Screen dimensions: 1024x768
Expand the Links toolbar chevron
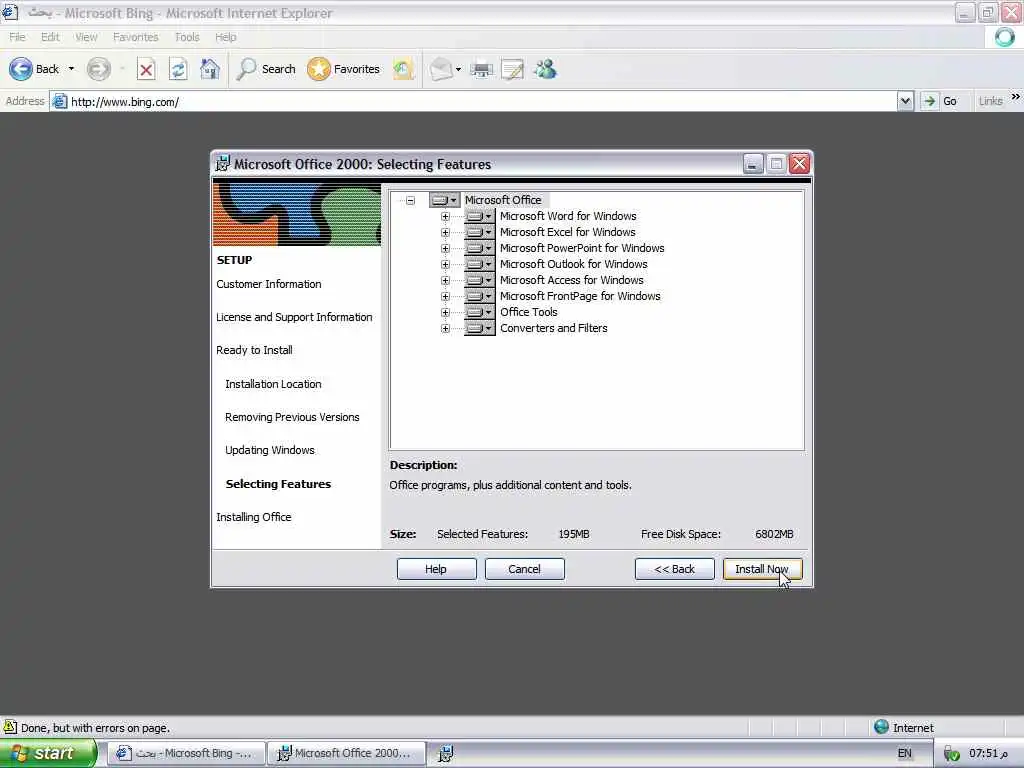1016,97
